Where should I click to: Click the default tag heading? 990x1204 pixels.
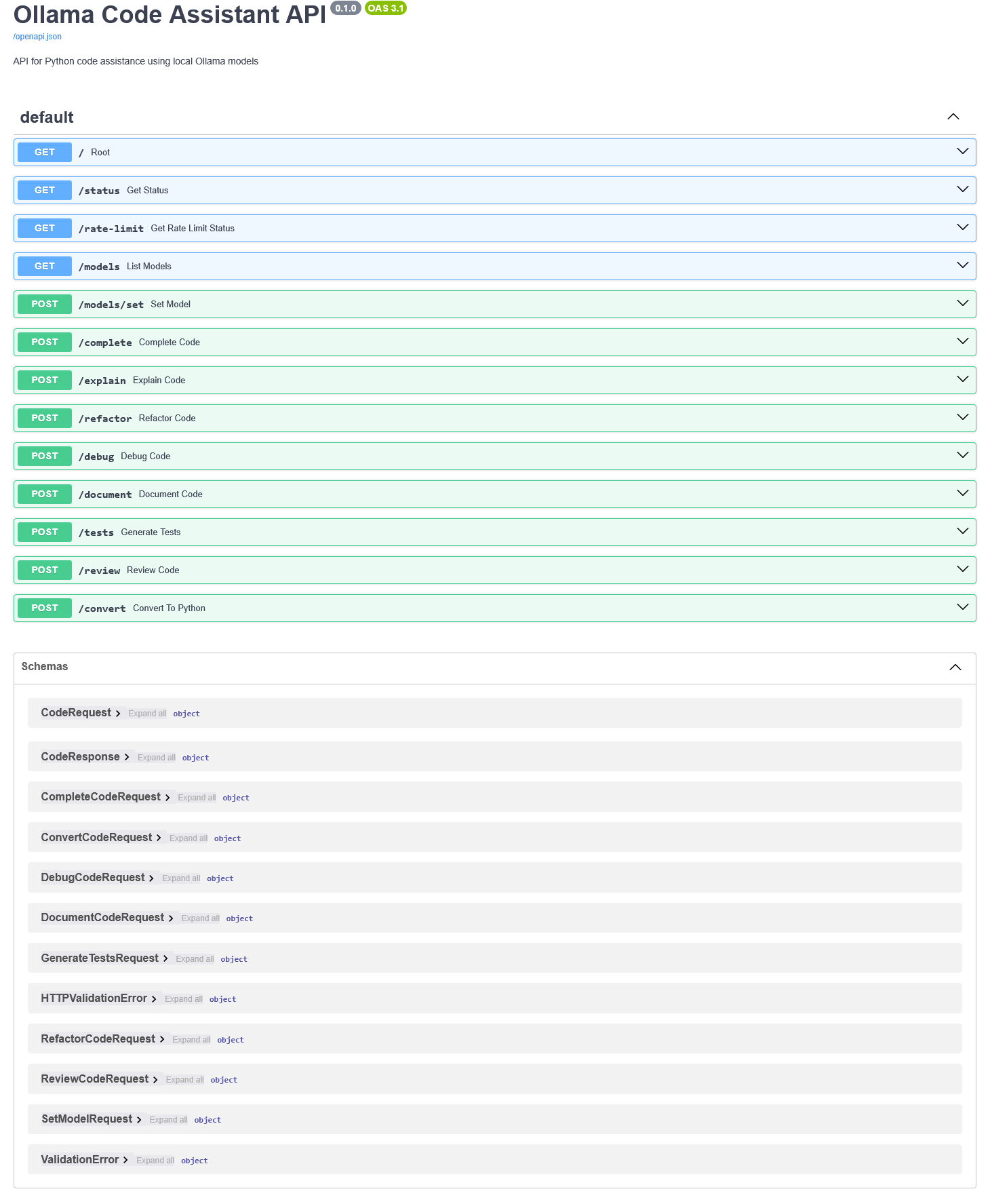(47, 117)
